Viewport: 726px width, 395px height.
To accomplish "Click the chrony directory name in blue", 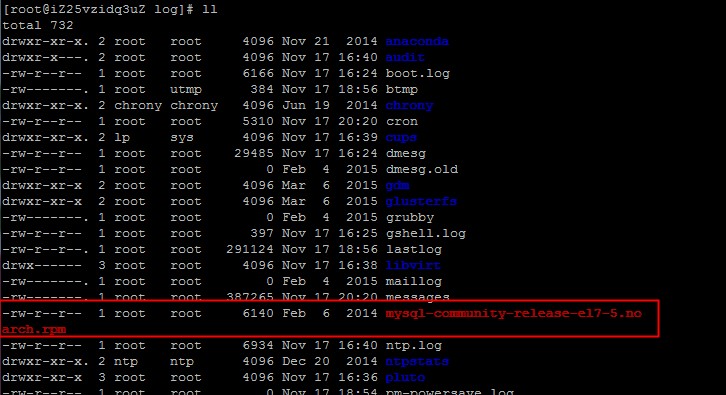I will coord(409,106).
